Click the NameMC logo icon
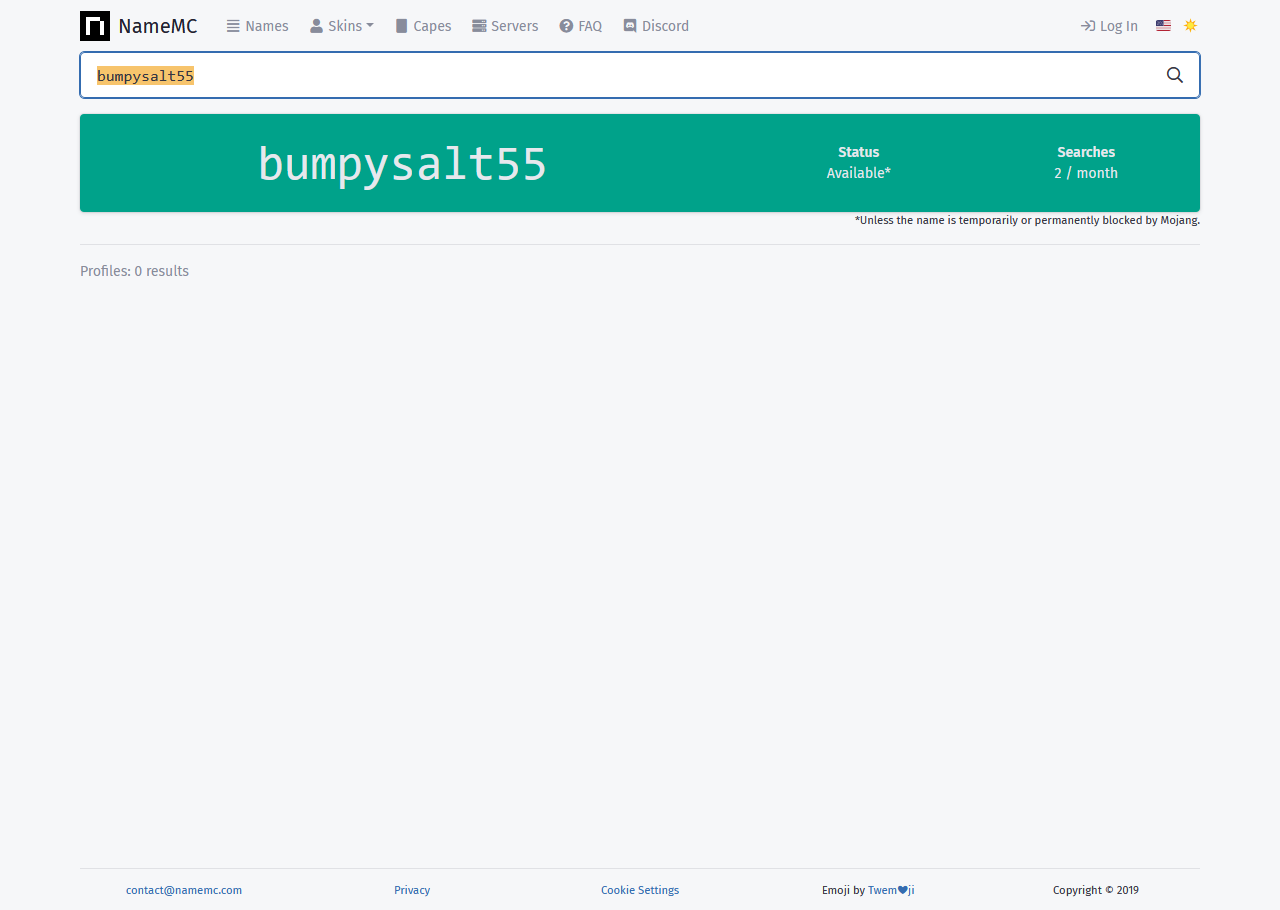 click(95, 26)
